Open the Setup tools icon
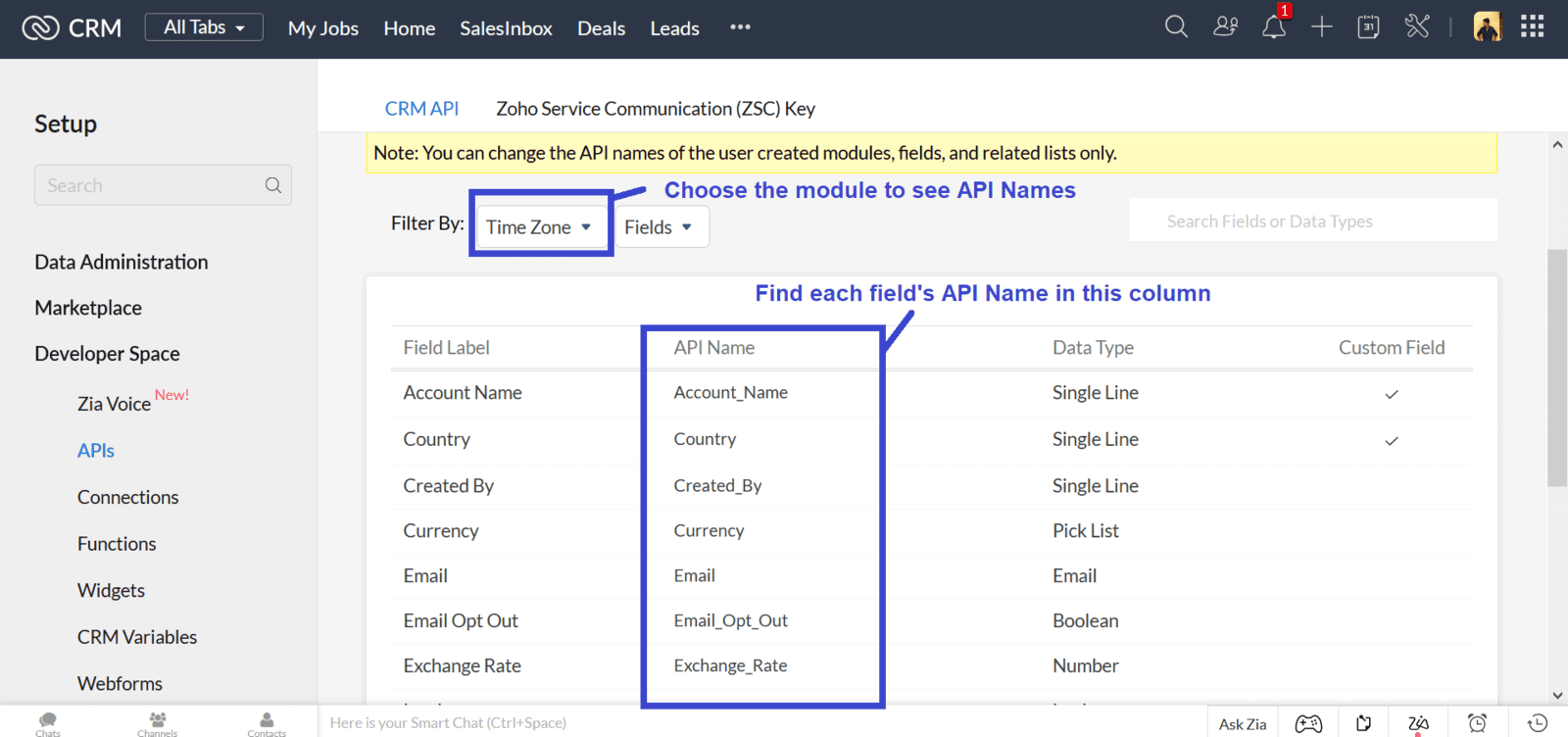This screenshot has width=1568, height=737. tap(1417, 26)
